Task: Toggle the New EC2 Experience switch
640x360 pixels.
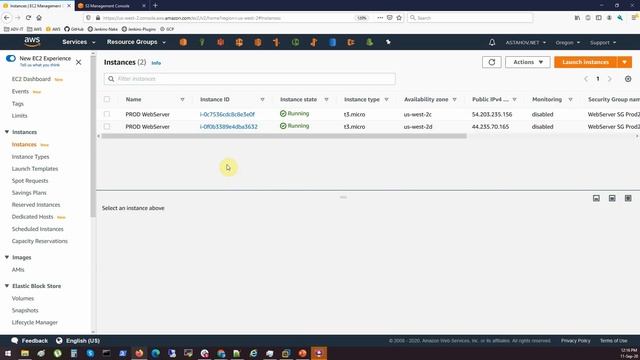Action: point(11,58)
